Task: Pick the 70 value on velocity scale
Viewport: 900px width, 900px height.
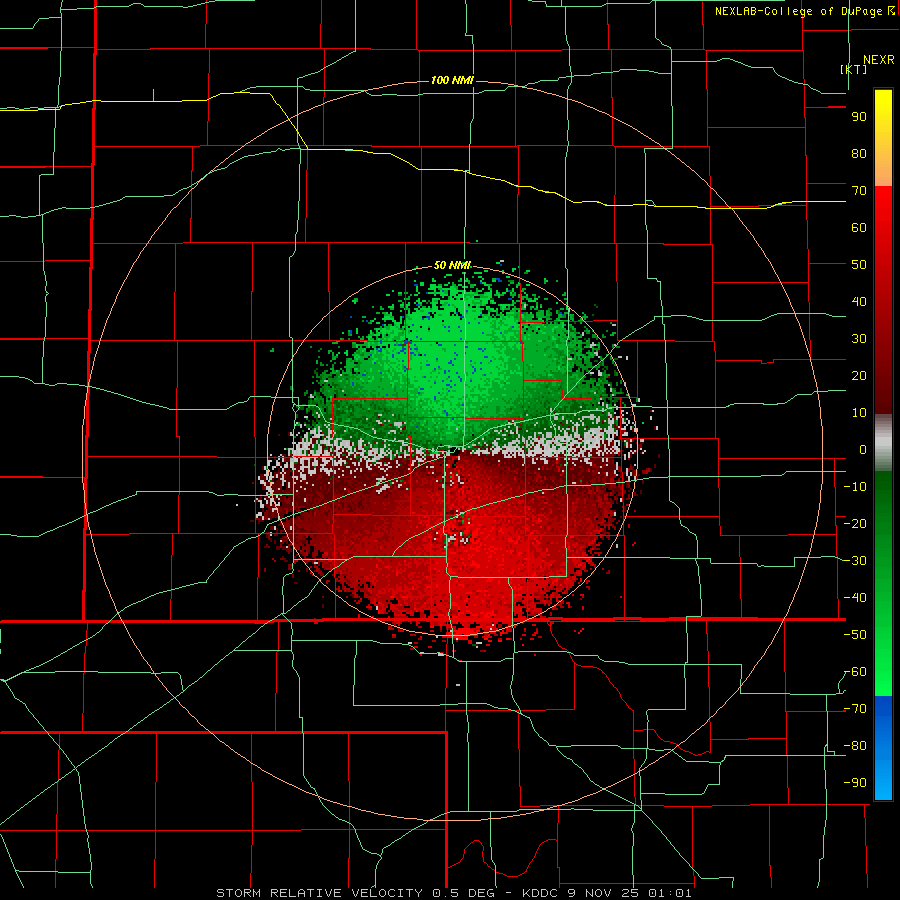Action: click(859, 191)
